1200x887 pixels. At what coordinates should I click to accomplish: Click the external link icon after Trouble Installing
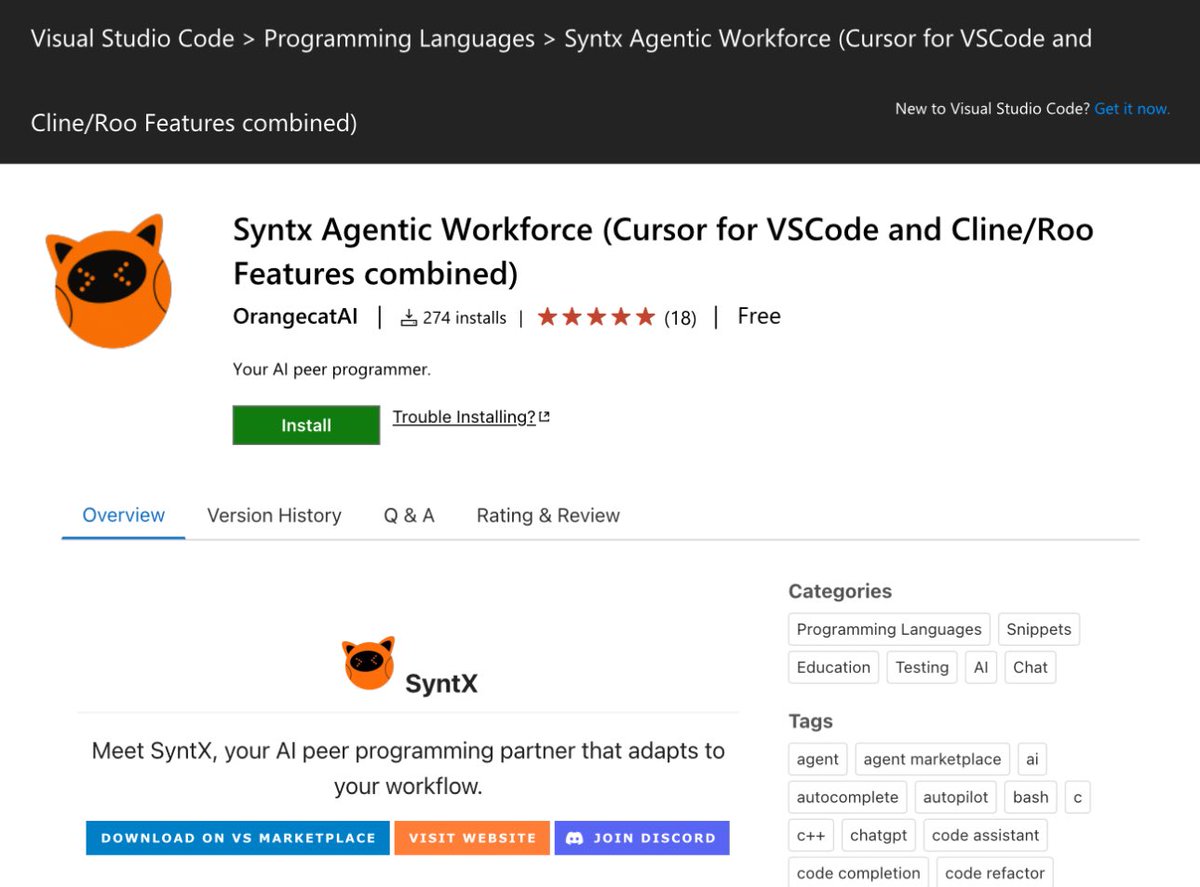544,417
